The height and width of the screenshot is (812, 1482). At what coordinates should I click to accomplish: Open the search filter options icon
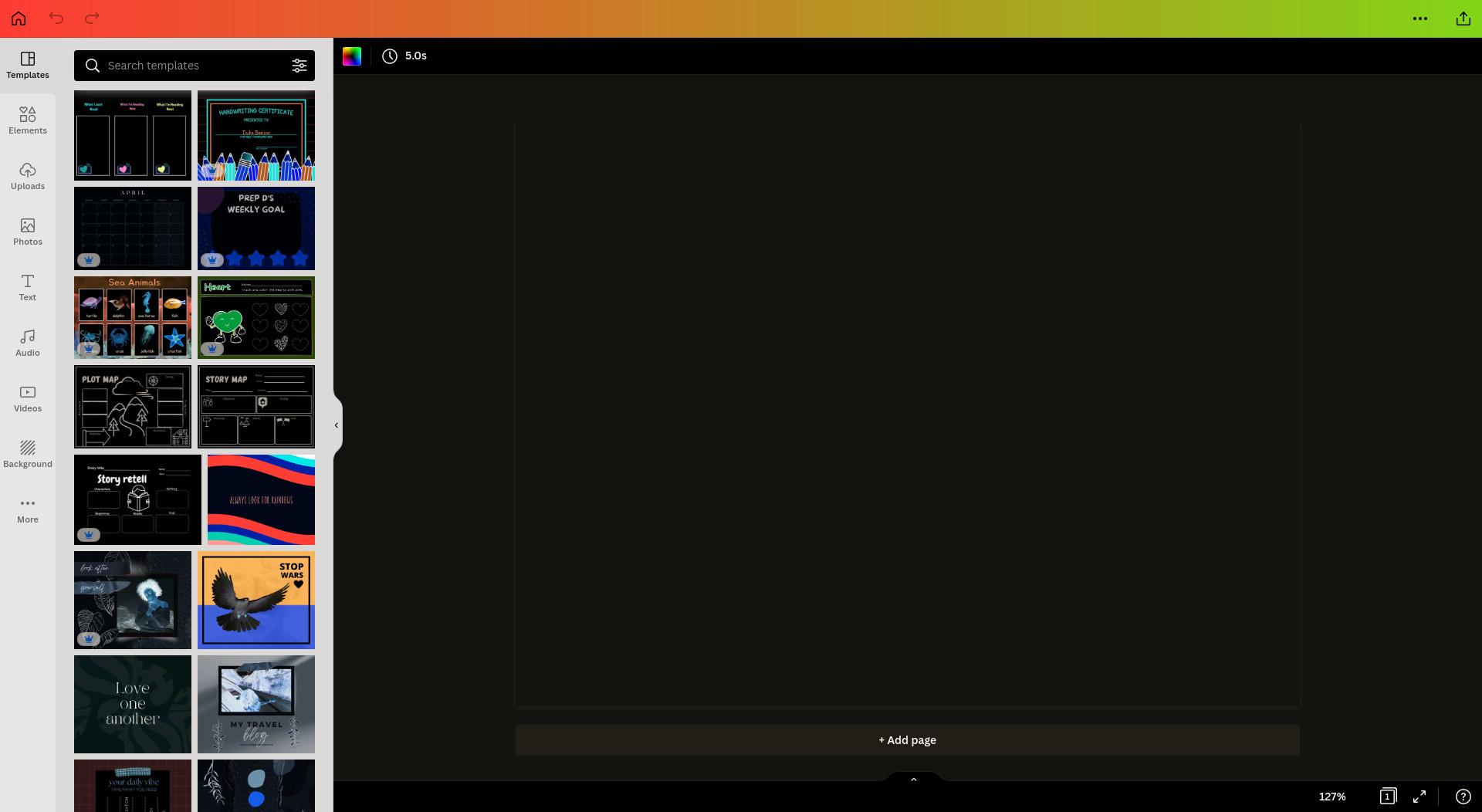coord(299,66)
